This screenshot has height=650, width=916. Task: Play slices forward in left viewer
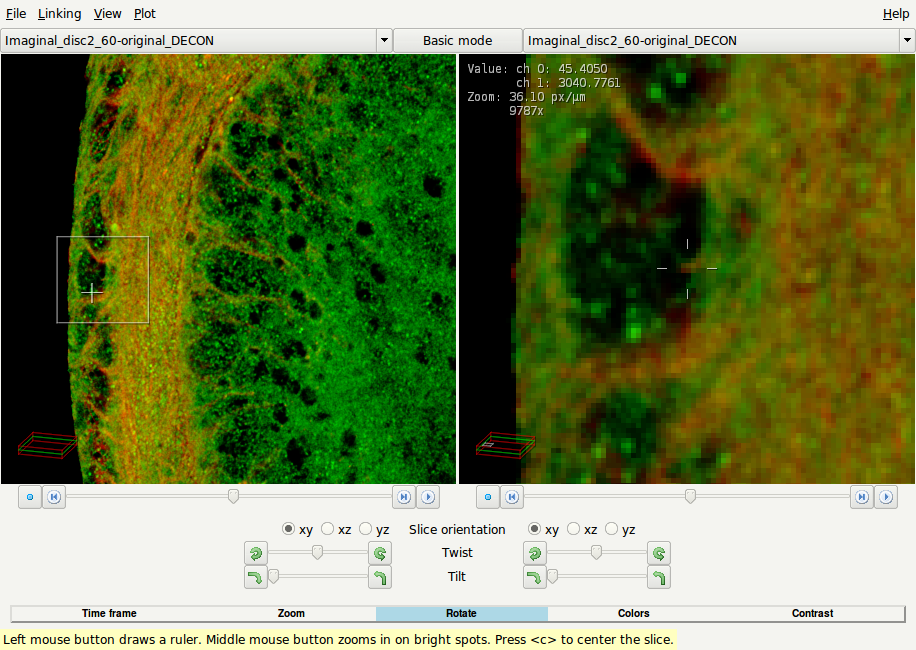click(x=428, y=497)
